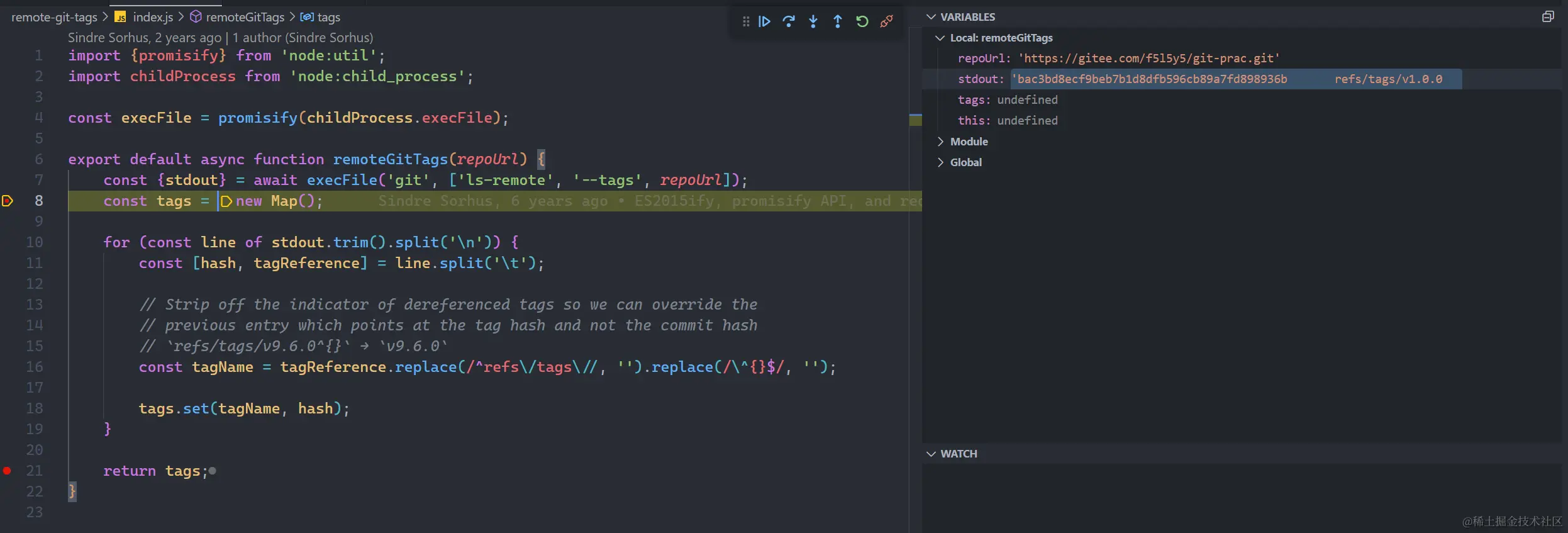Click line number 18 in the gutter
The image size is (1568, 533).
[35, 408]
